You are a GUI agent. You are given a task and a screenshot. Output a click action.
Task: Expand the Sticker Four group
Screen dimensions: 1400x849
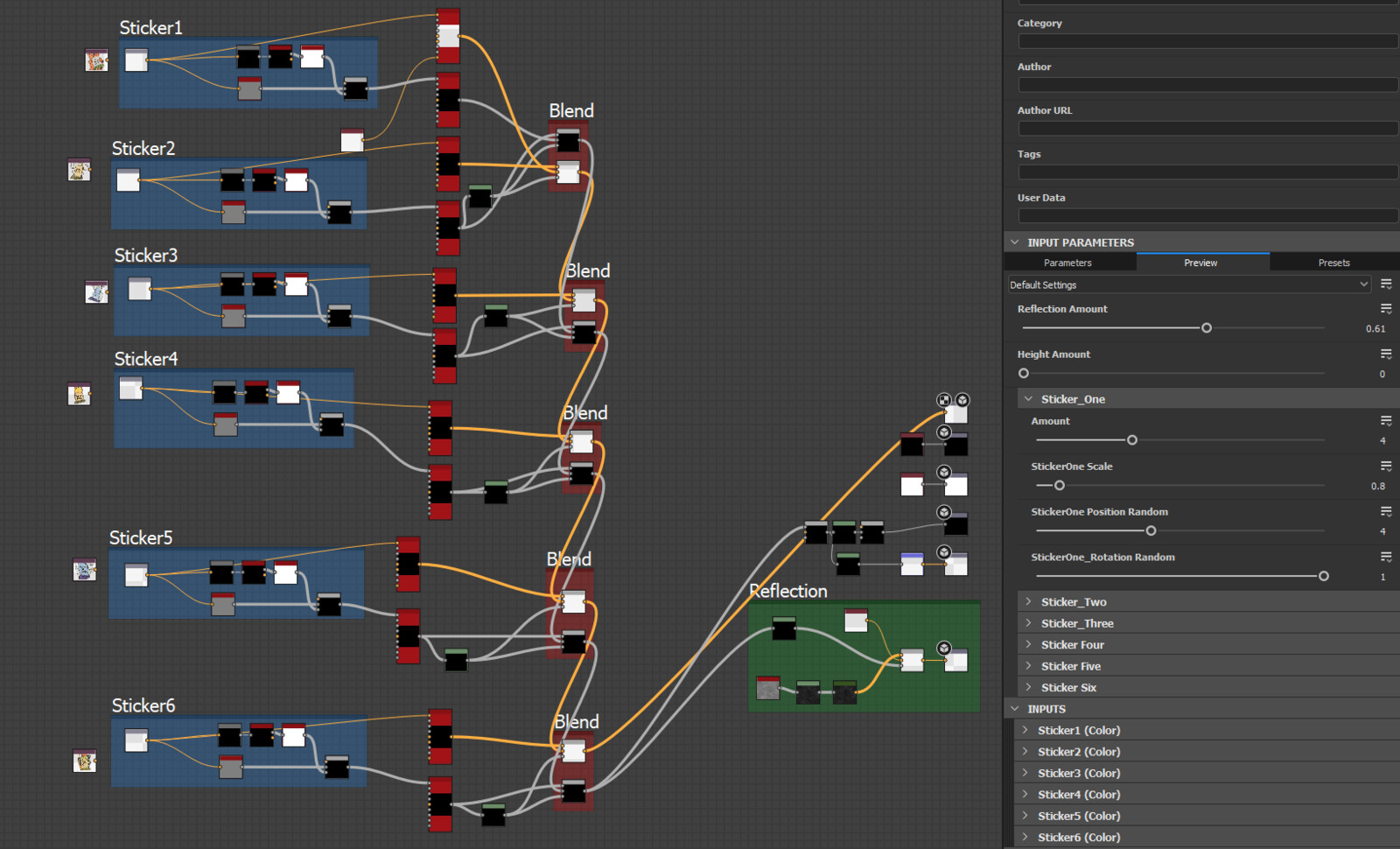(1029, 645)
